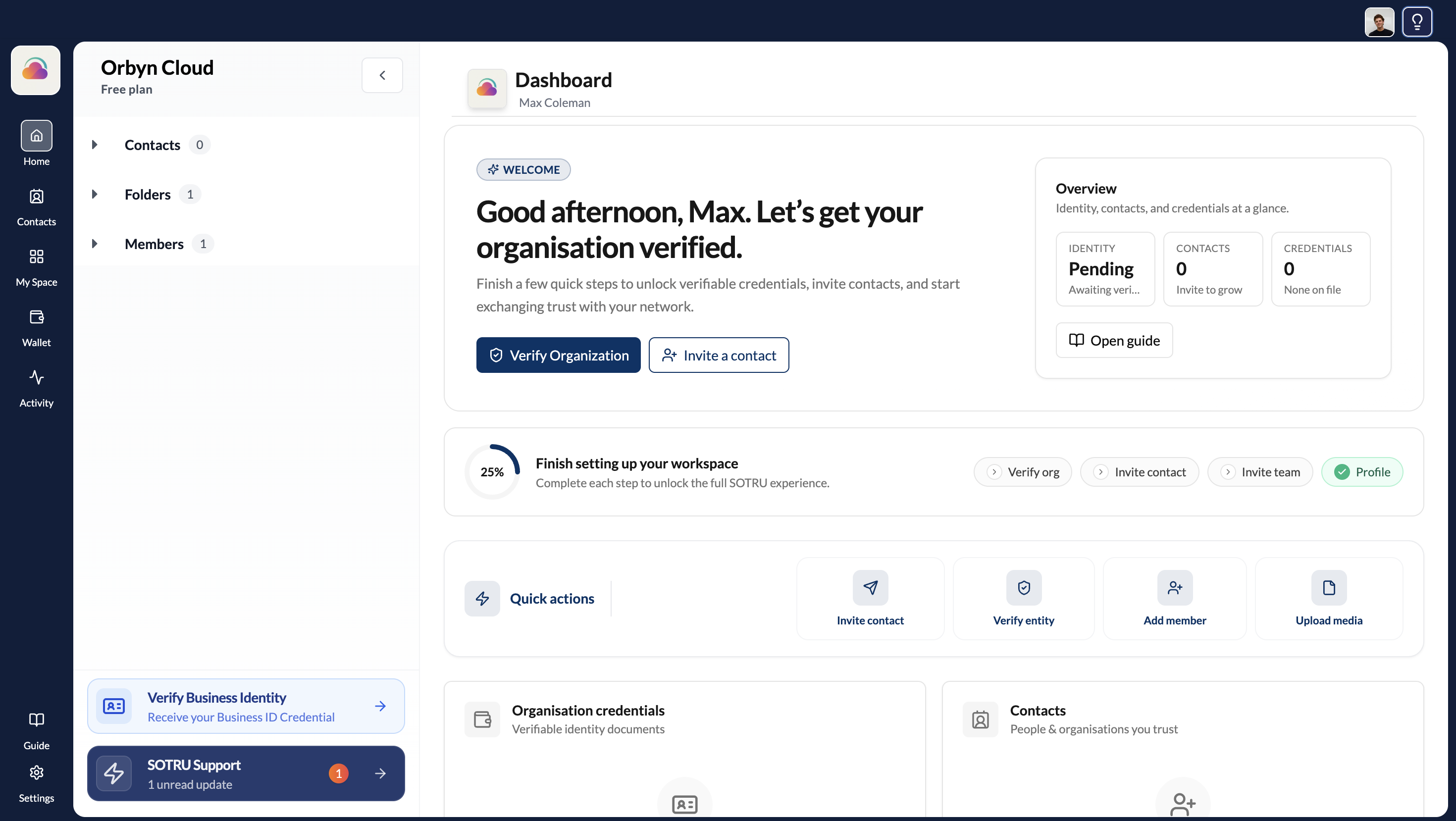Select the Members label in the tree
This screenshot has height=821, width=1456.
coord(154,244)
